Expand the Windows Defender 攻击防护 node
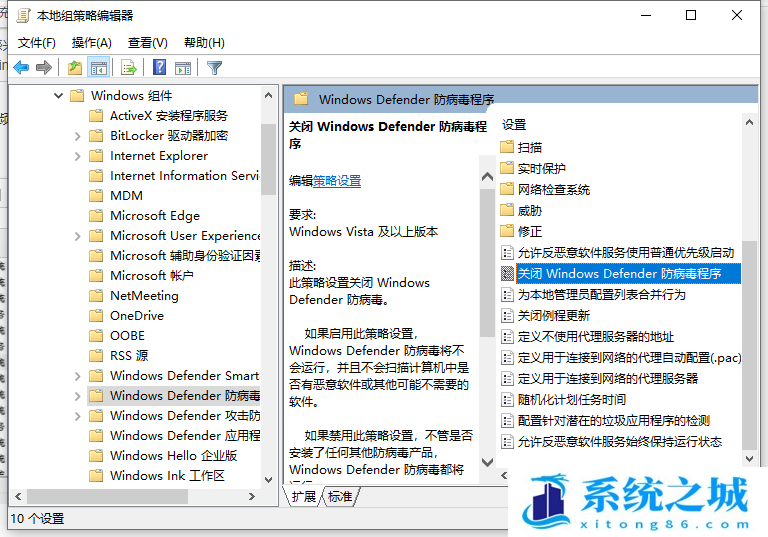The height and width of the screenshot is (537, 768). (77, 416)
